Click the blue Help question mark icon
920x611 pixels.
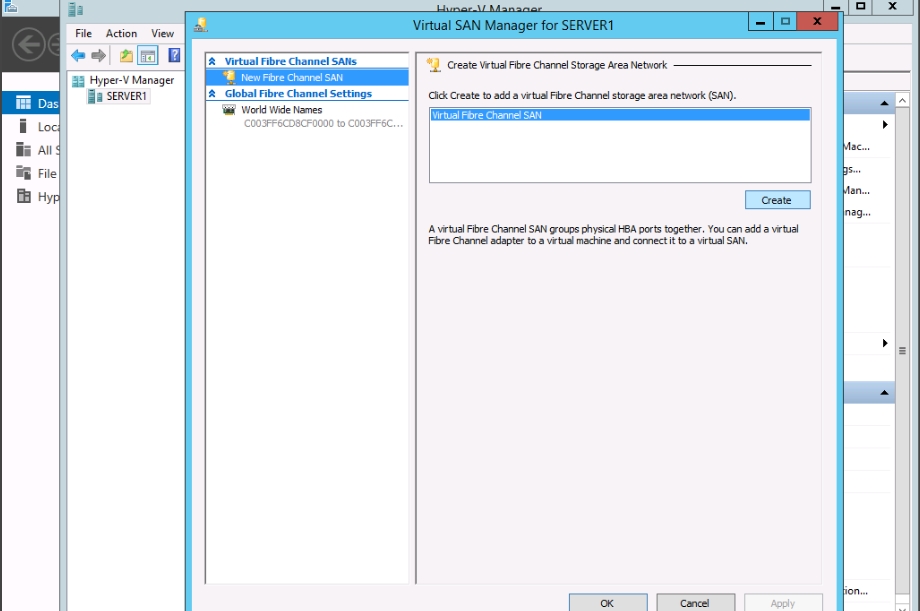pos(174,56)
